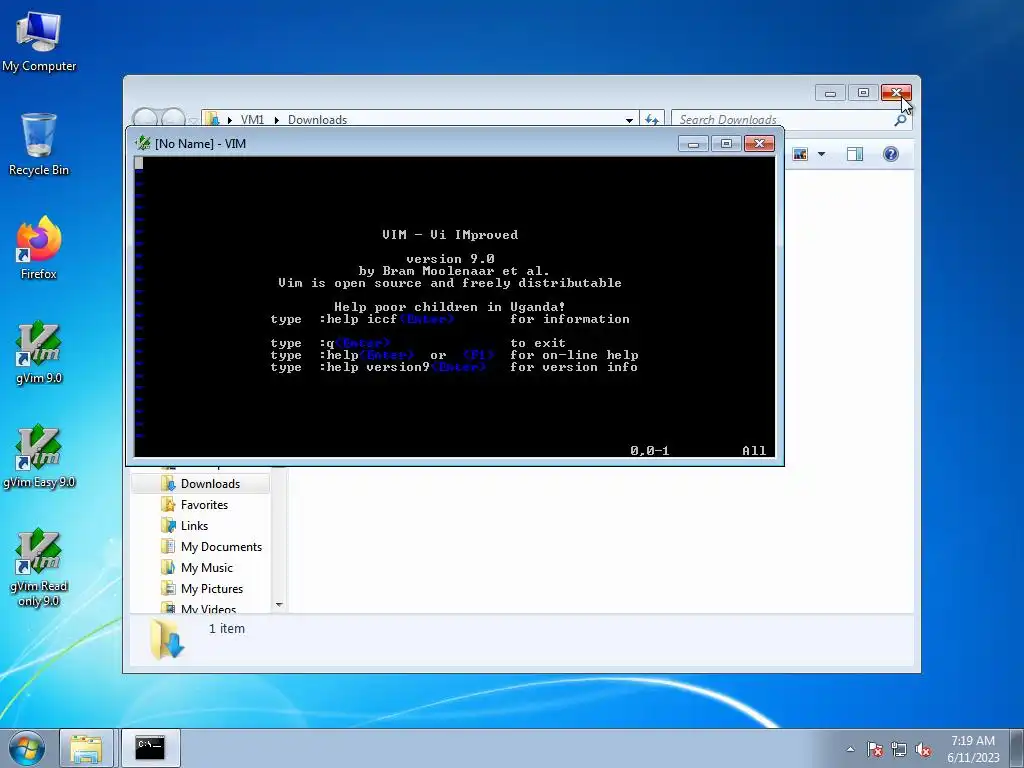
Task: Minimize the Explorer Downloads window
Action: pyautogui.click(x=830, y=93)
